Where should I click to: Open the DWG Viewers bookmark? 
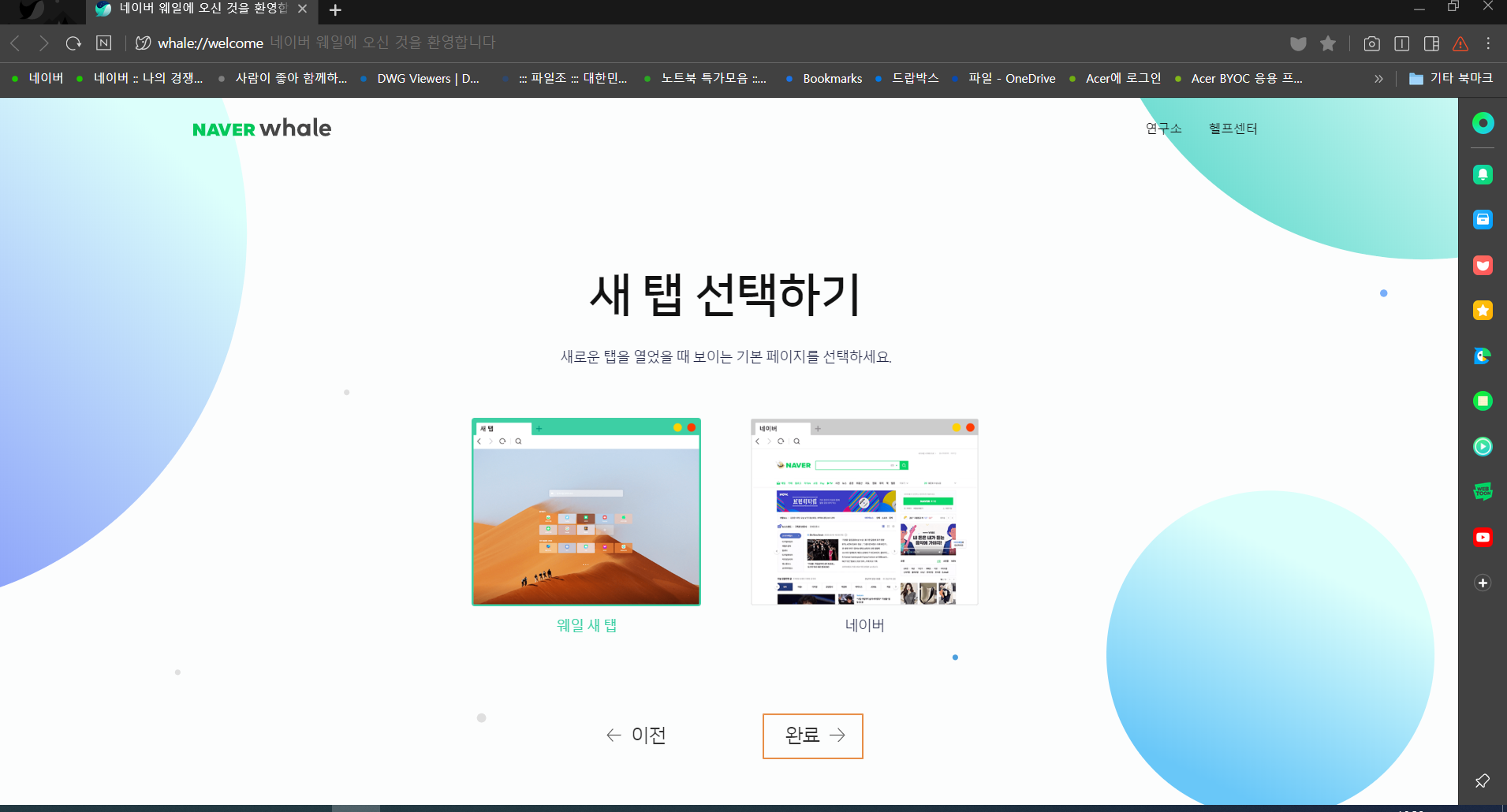420,78
